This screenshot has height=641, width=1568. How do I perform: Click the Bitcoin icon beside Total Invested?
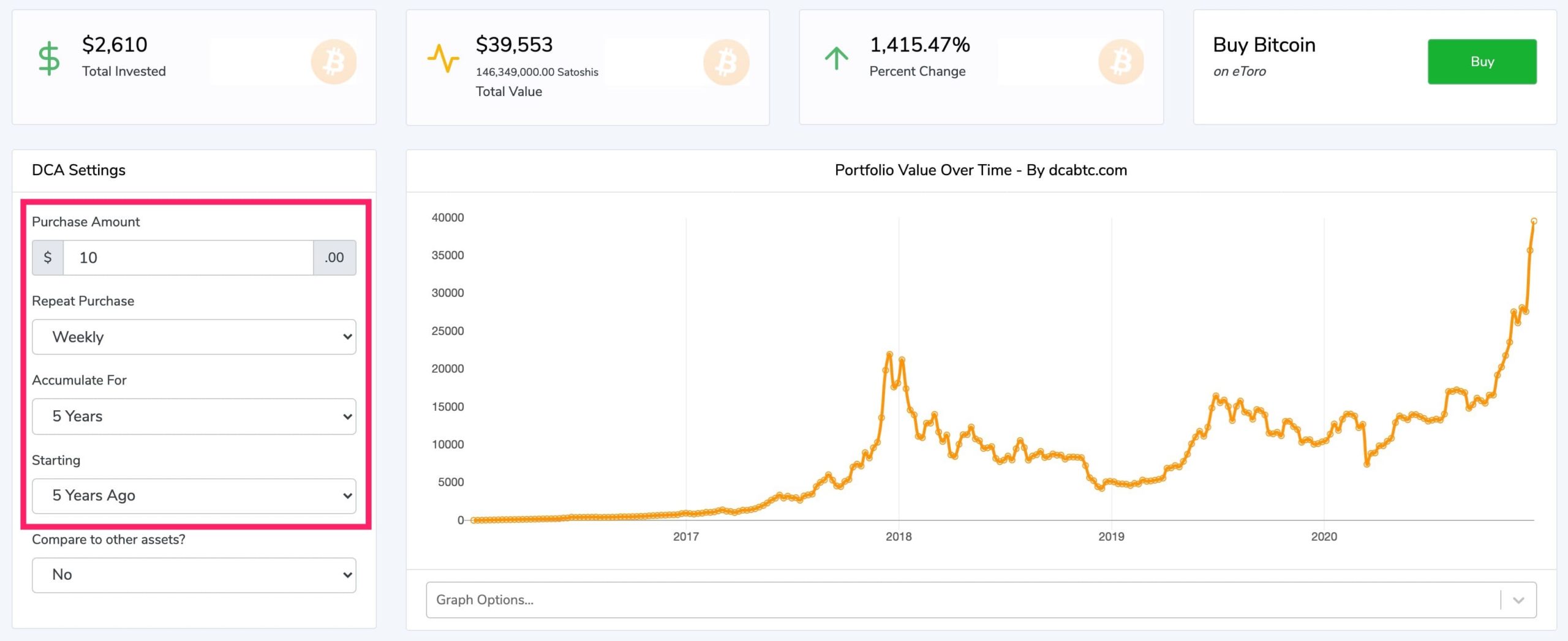coord(334,61)
